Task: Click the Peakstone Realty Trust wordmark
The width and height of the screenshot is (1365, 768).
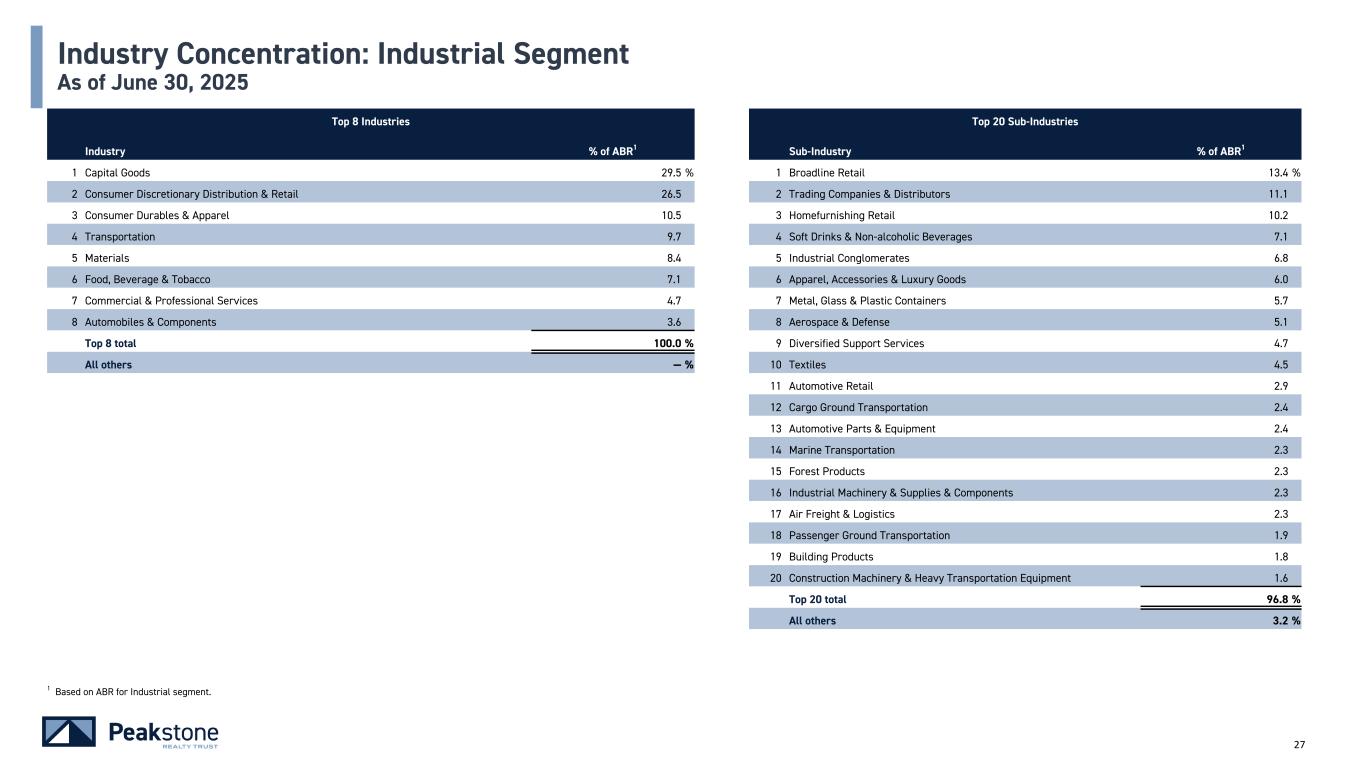Action: pyautogui.click(x=163, y=733)
